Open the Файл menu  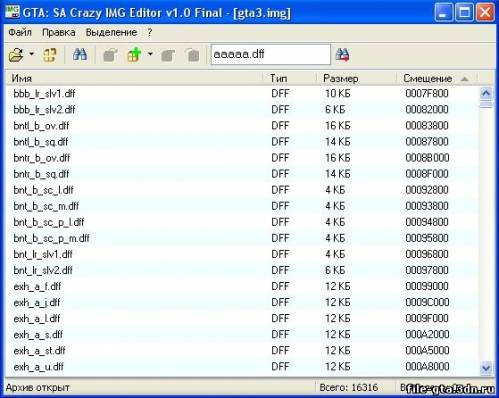point(20,32)
